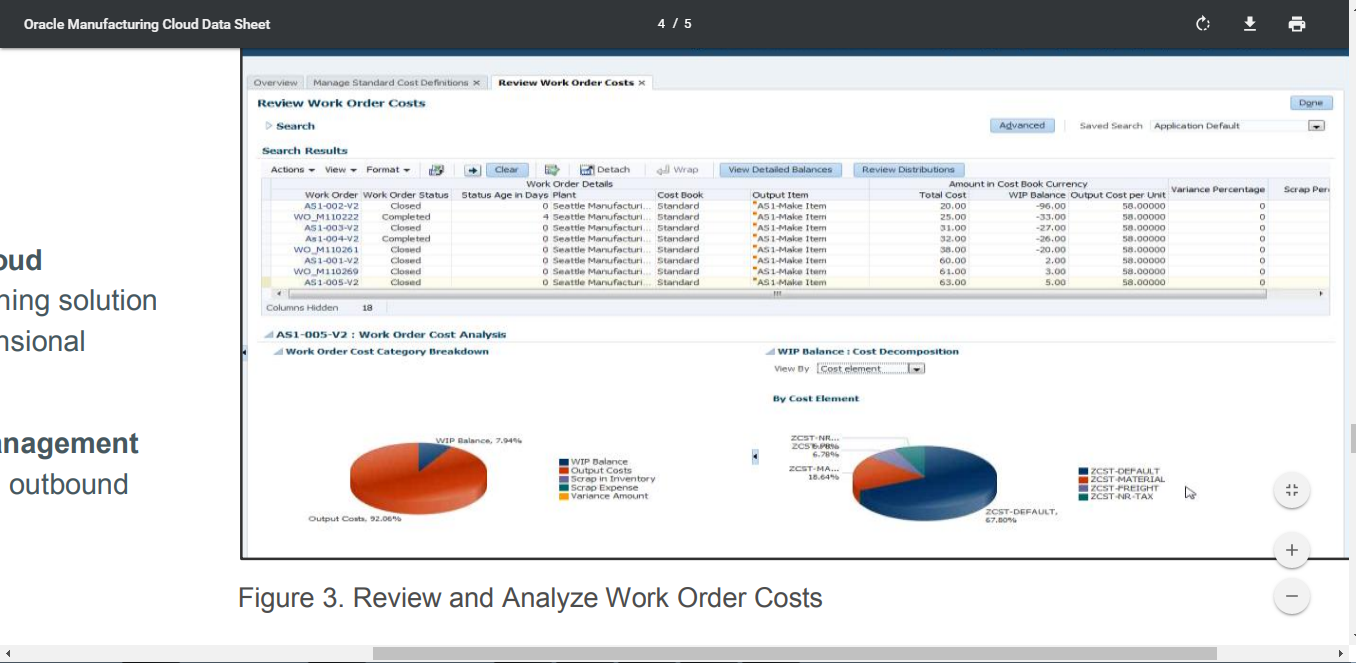The height and width of the screenshot is (663, 1356).
Task: Zoom out with the minus button
Action: click(1291, 597)
